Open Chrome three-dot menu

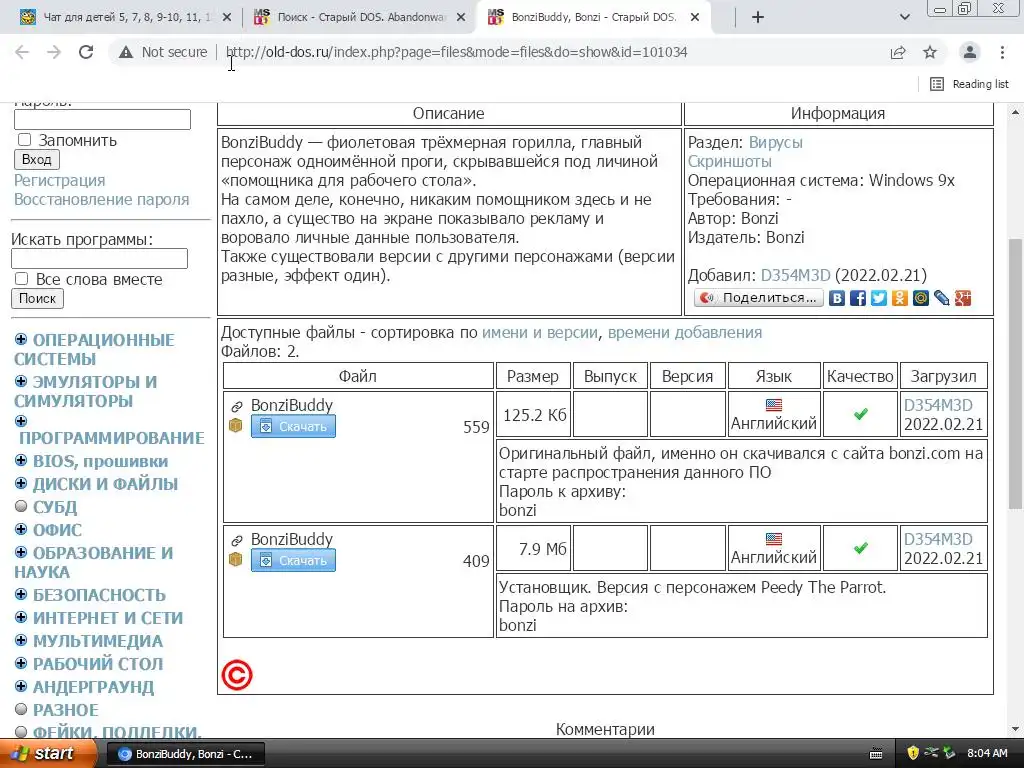[1002, 52]
